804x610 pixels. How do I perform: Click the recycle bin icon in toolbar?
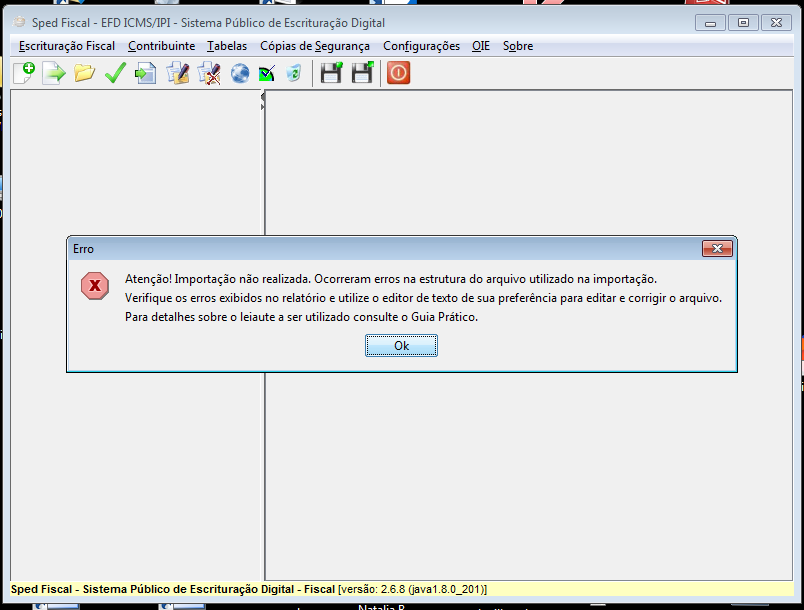pyautogui.click(x=294, y=73)
